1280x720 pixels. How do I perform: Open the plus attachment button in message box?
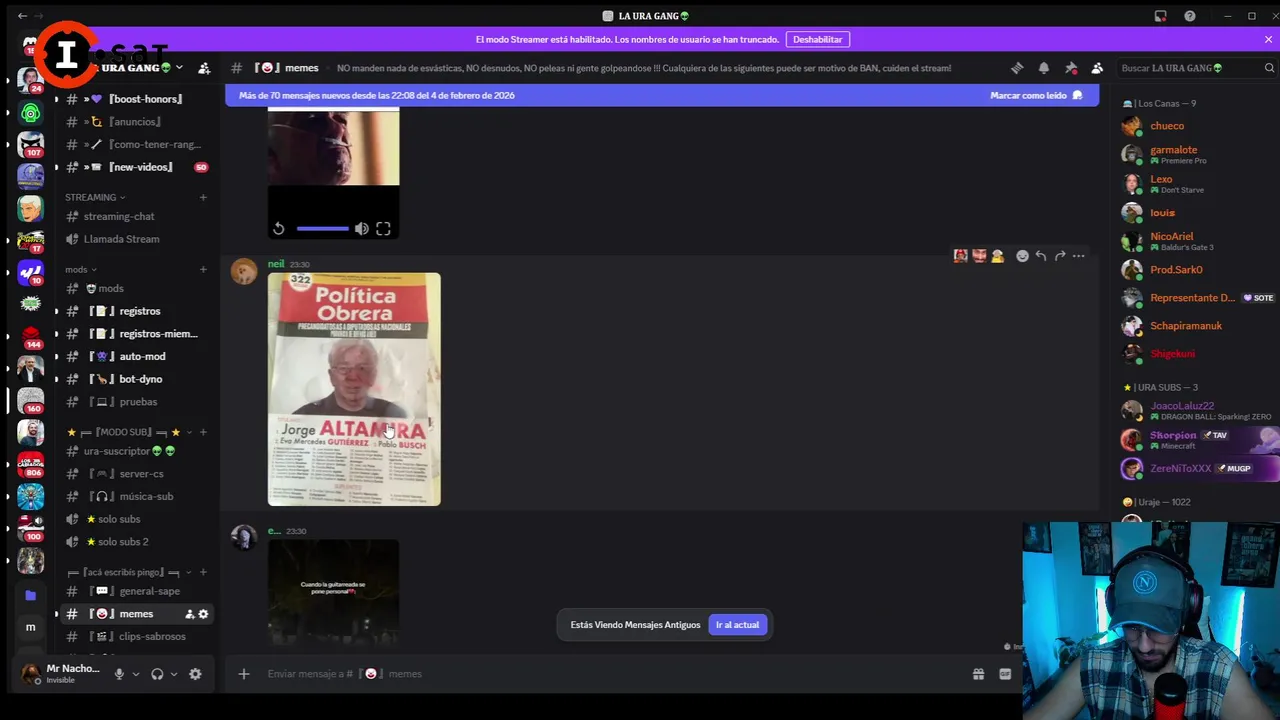pos(243,674)
